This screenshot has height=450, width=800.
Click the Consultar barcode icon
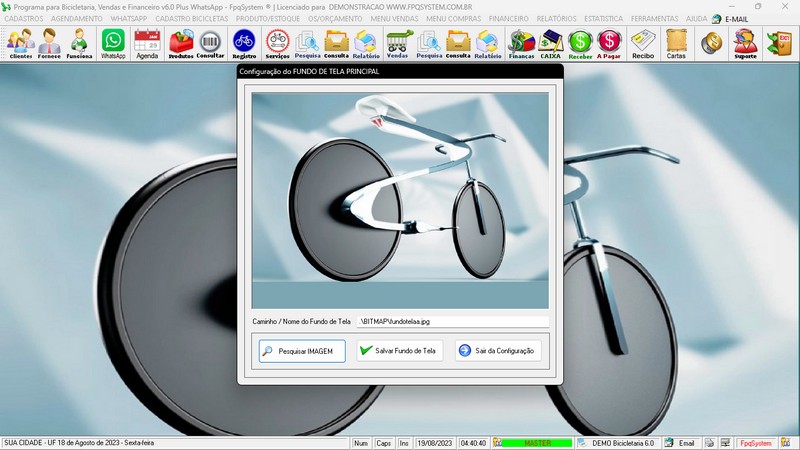(210, 44)
